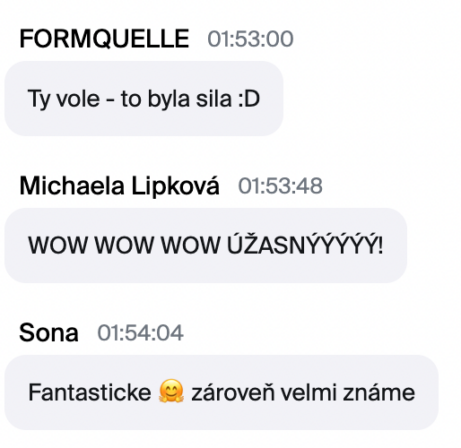The width and height of the screenshot is (461, 448).
Task: Click the Sona sender name
Action: click(49, 333)
